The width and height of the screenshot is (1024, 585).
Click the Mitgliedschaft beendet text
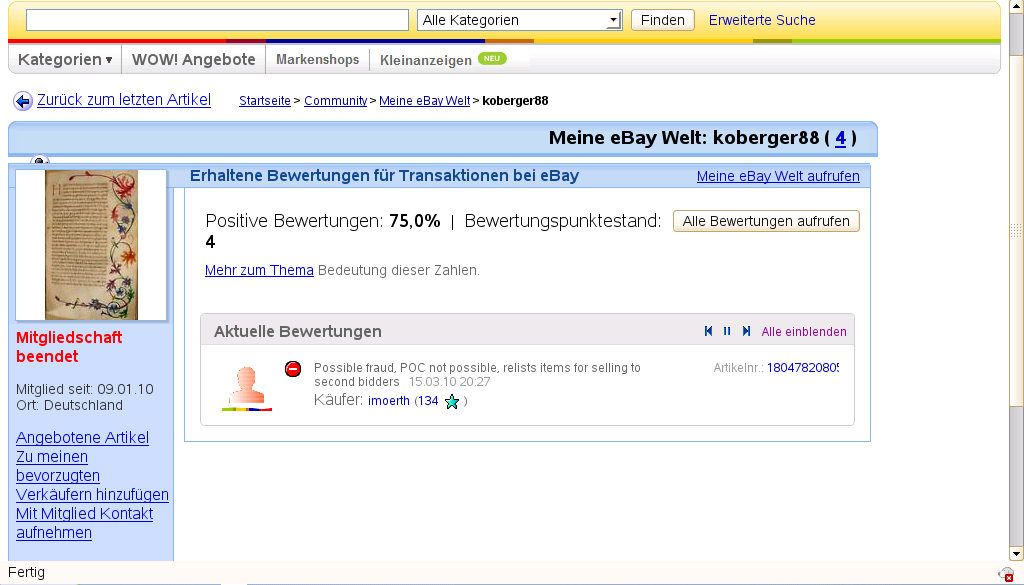(69, 347)
